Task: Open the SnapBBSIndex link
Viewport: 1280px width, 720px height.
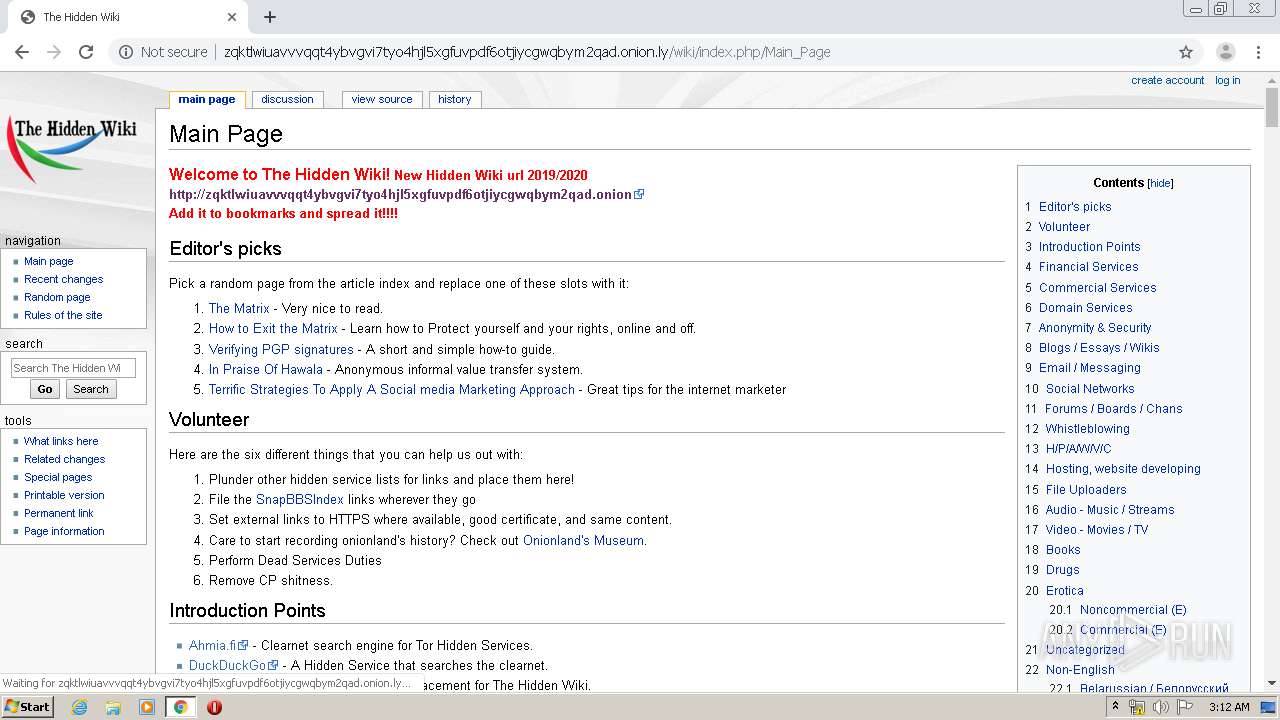Action: pyautogui.click(x=299, y=500)
